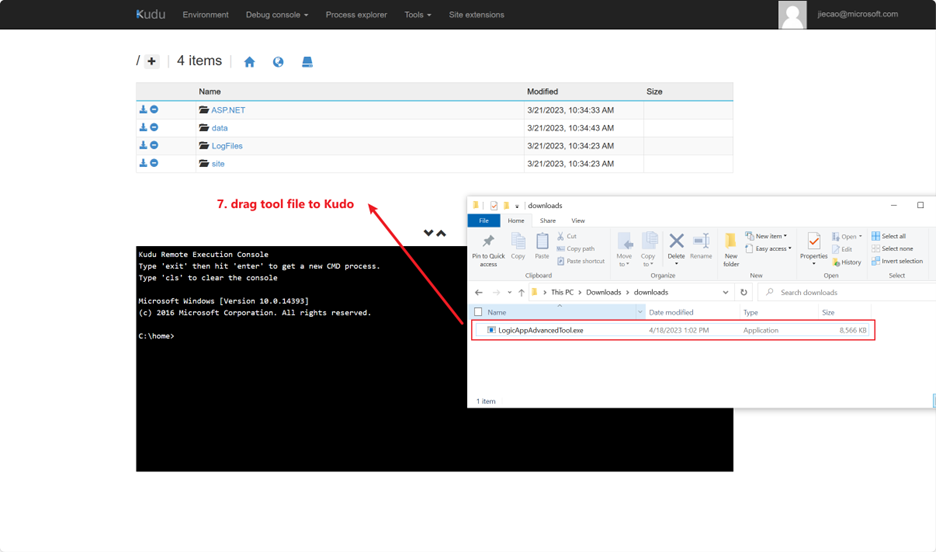The width and height of the screenshot is (936, 552).
Task: Open the LogFiles folder link
Action: point(227,146)
